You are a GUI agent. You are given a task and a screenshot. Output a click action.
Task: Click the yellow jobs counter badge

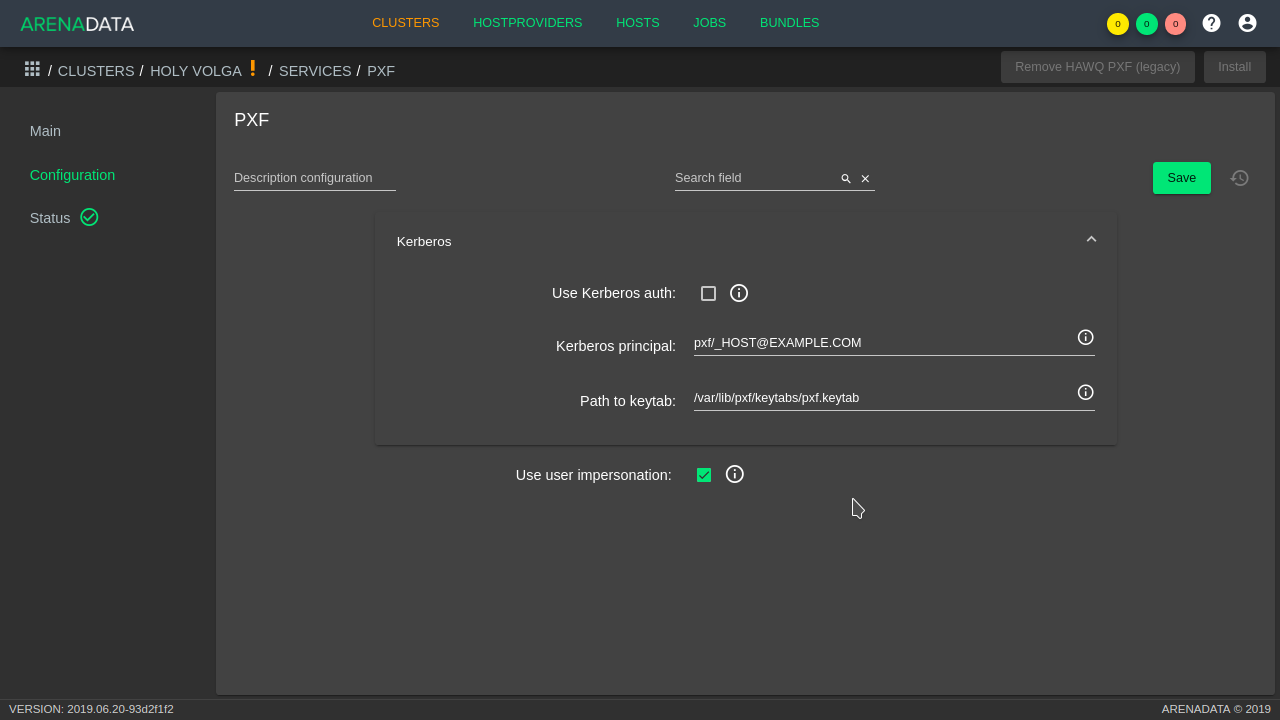point(1118,24)
